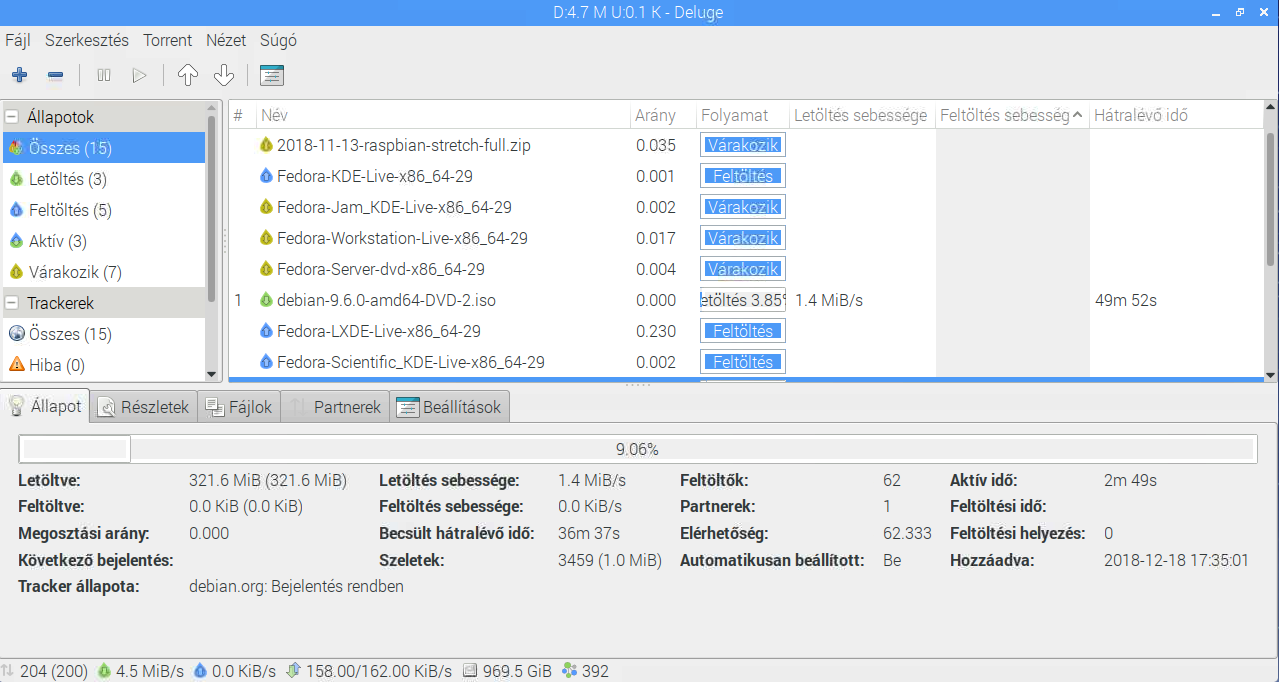Collapse the Állapotok sidebar section
Viewport: 1279px width, 682px height.
(x=12, y=117)
